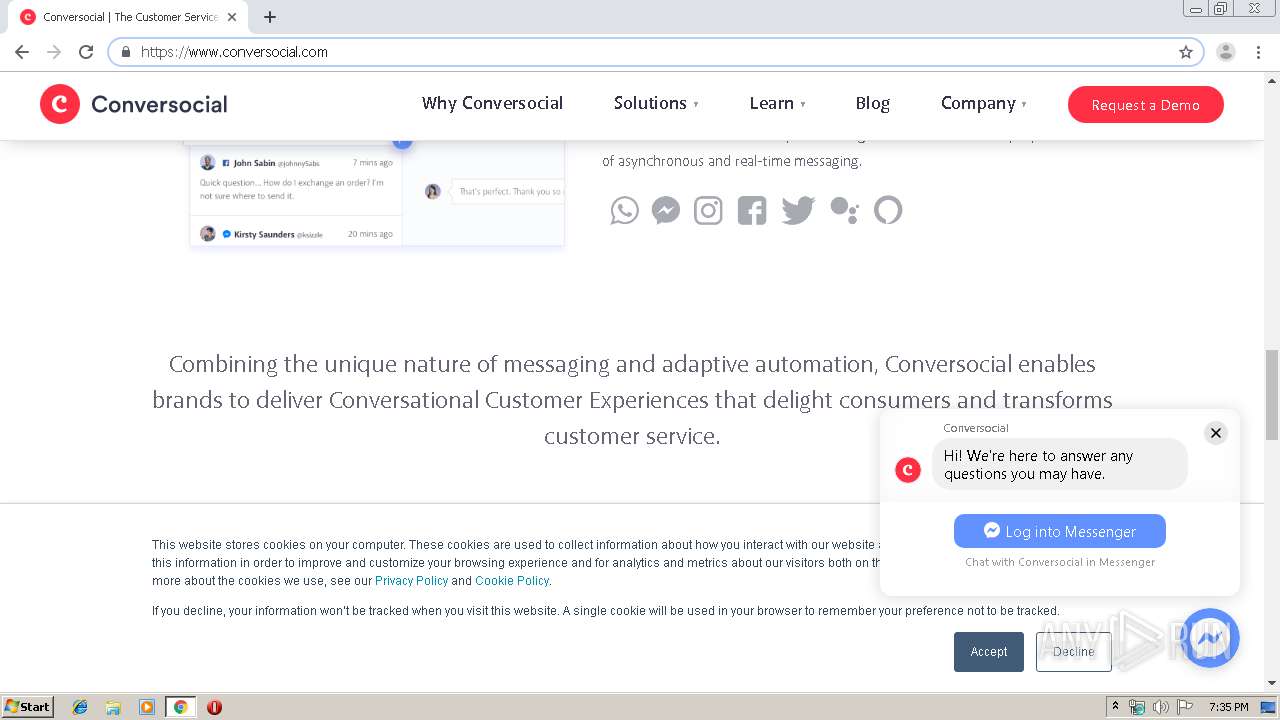Decline the cookies

pyautogui.click(x=1074, y=652)
